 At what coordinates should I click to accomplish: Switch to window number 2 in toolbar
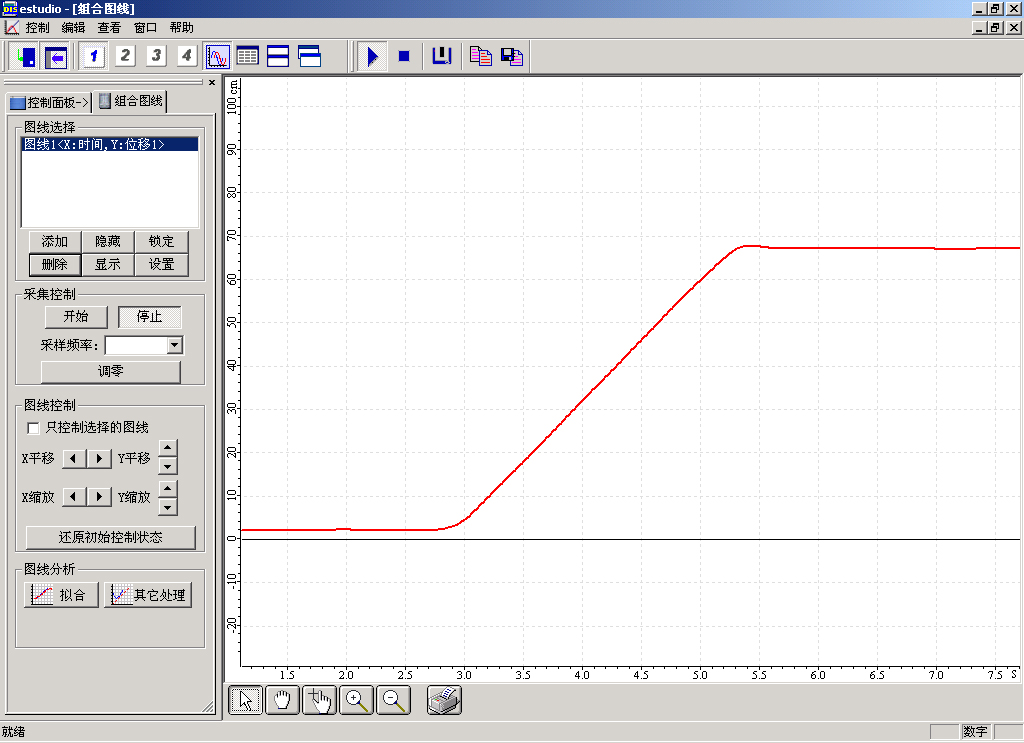125,56
